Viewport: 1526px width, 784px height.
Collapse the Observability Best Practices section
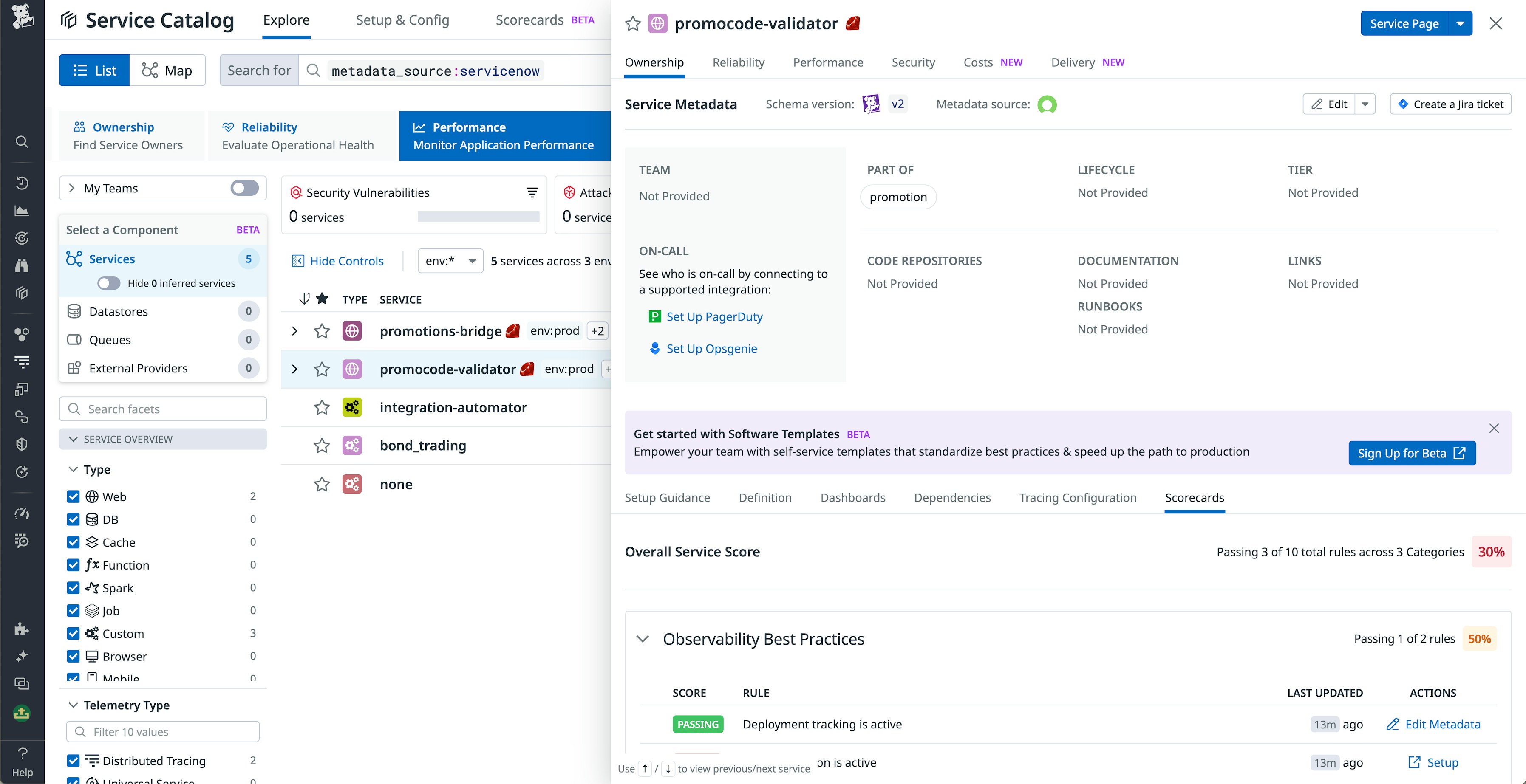click(644, 640)
